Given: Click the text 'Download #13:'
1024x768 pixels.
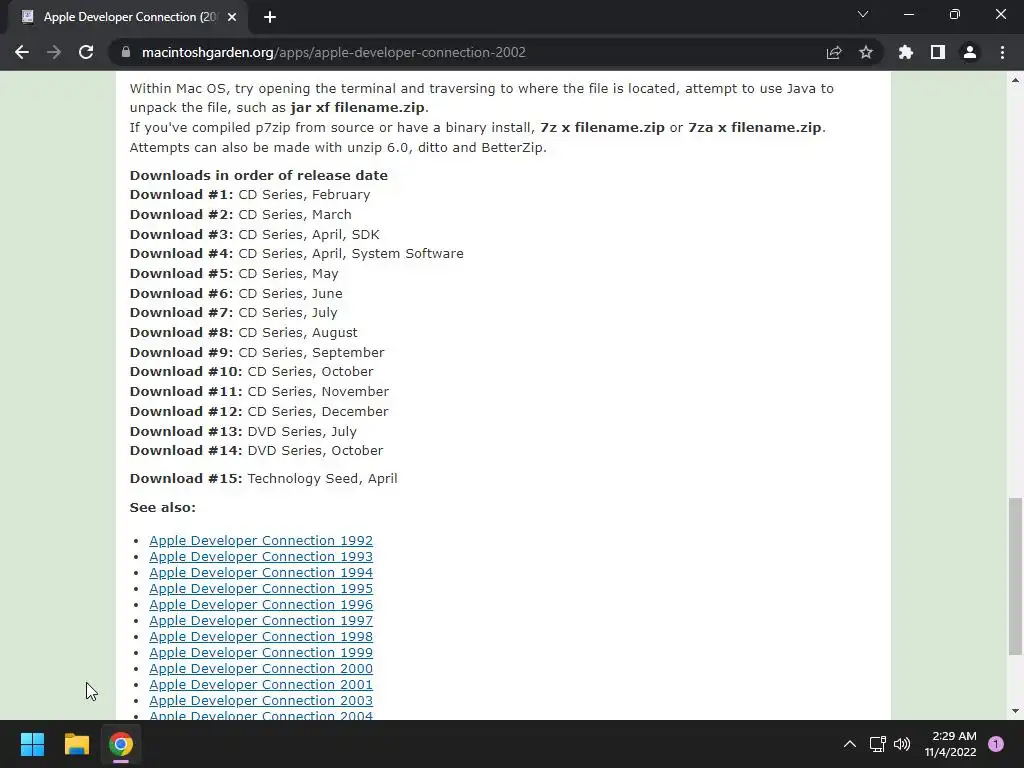Looking at the screenshot, I should pyautogui.click(x=185, y=432).
